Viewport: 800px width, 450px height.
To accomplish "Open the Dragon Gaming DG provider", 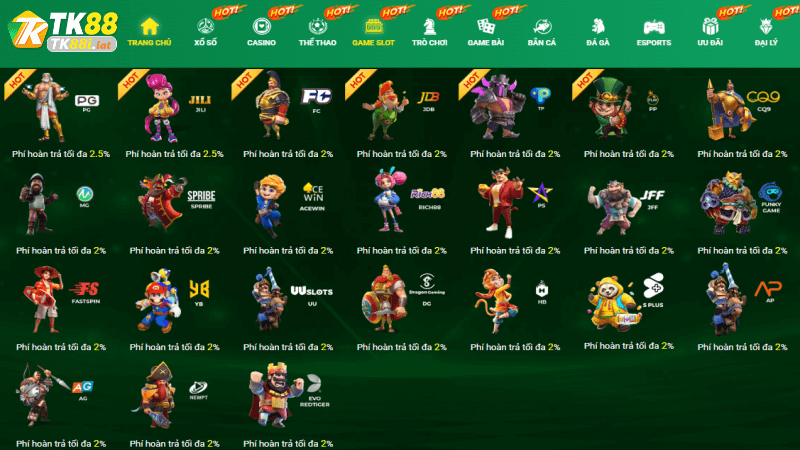I will coord(402,308).
